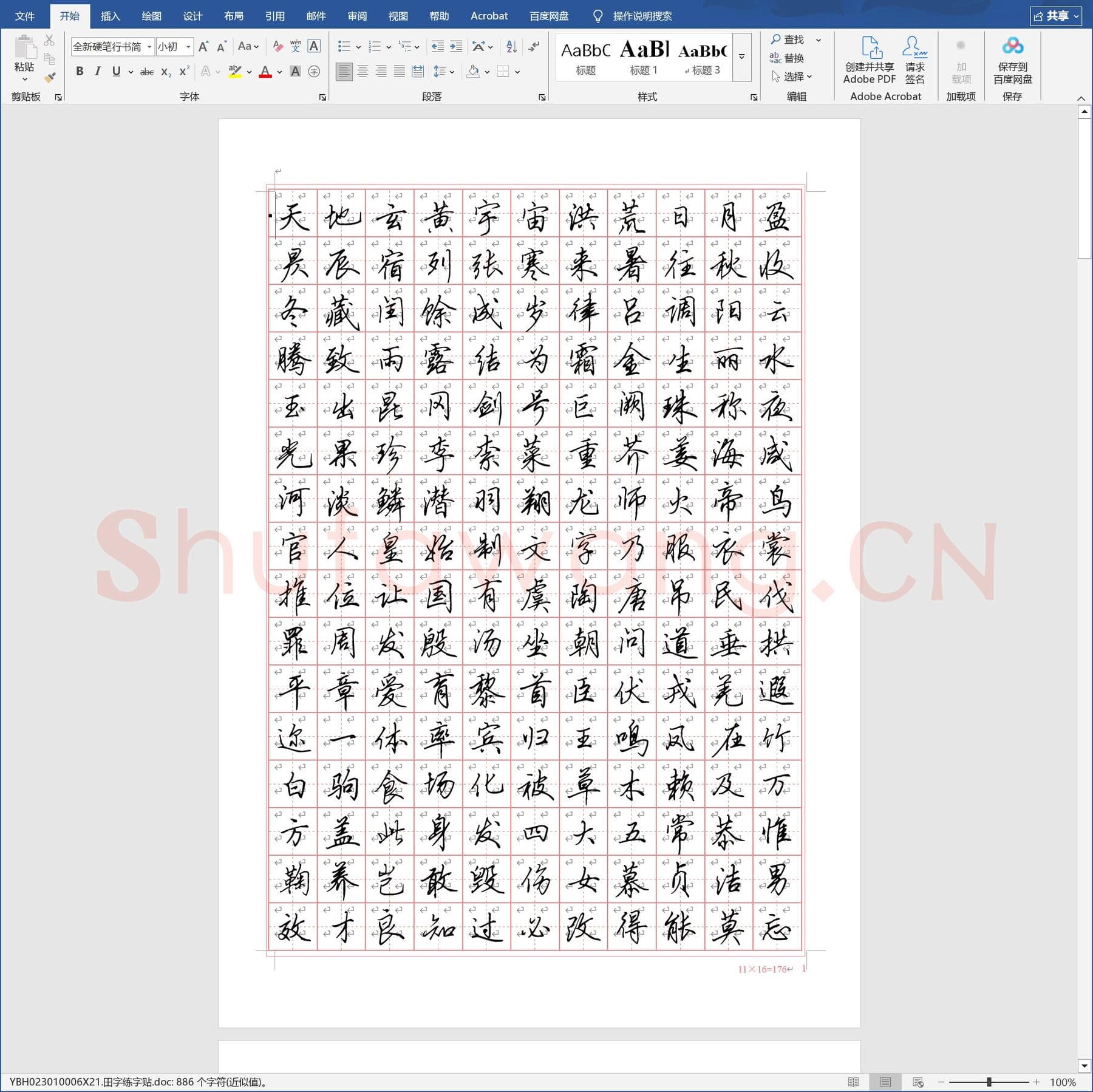
Task: Open the phonetic guide (wén) tool
Action: point(296,46)
